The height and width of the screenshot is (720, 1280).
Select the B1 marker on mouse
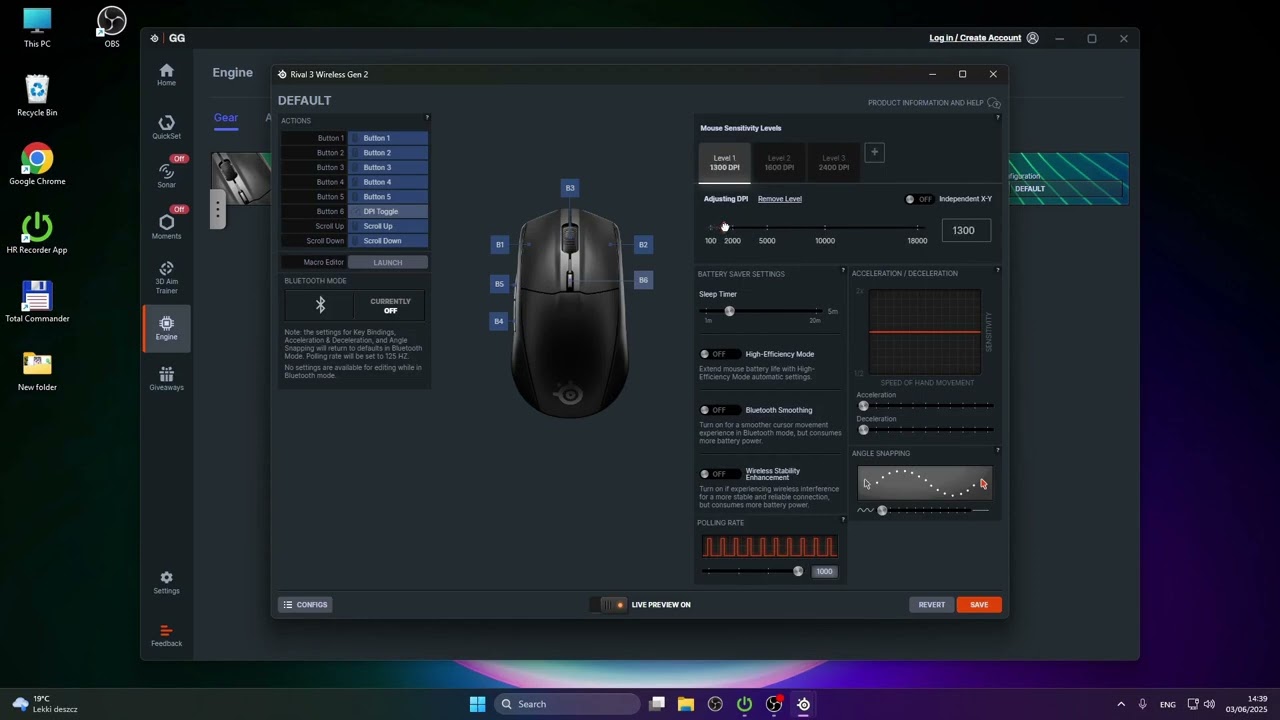tap(500, 244)
